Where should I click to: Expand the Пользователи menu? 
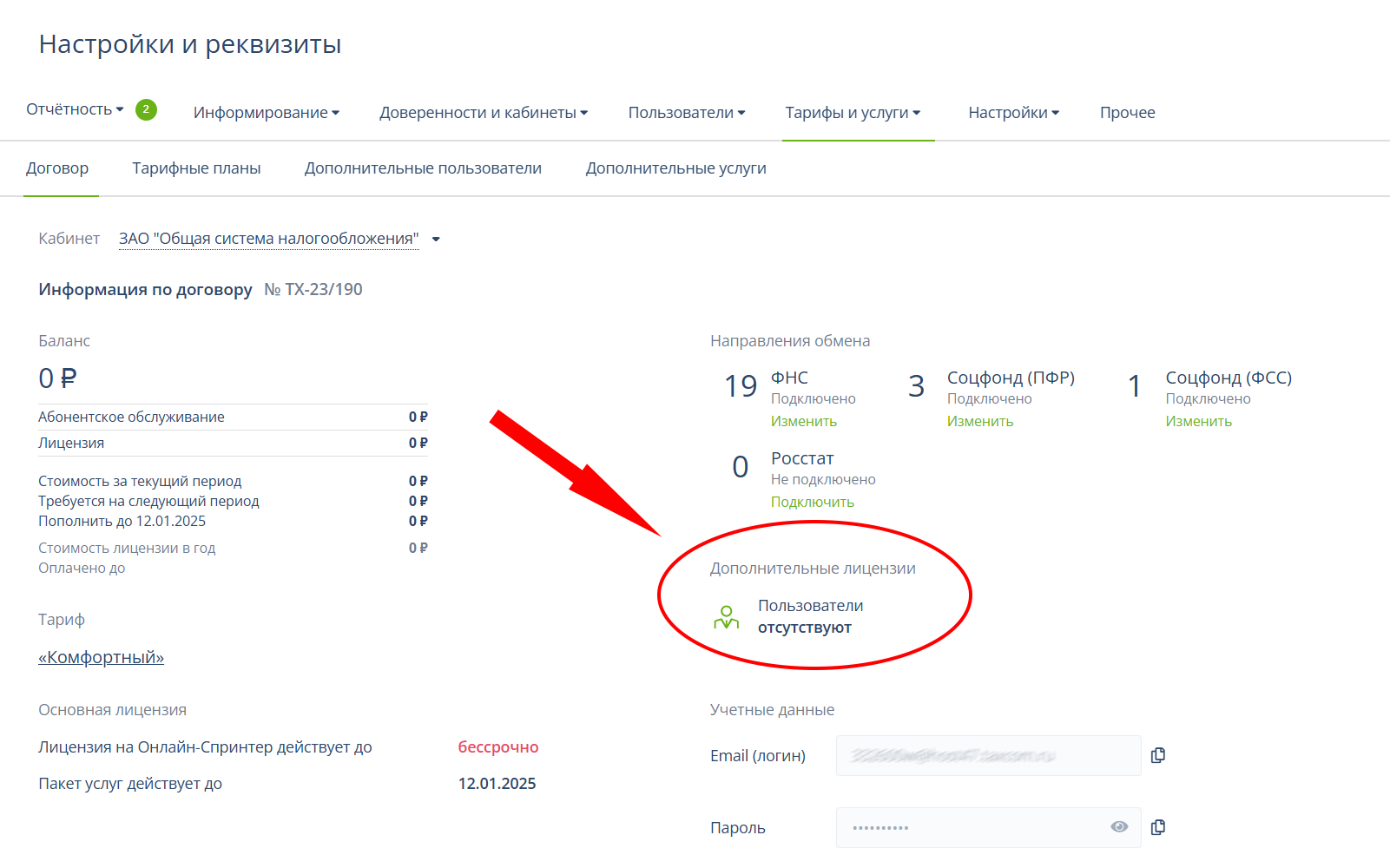click(x=686, y=113)
